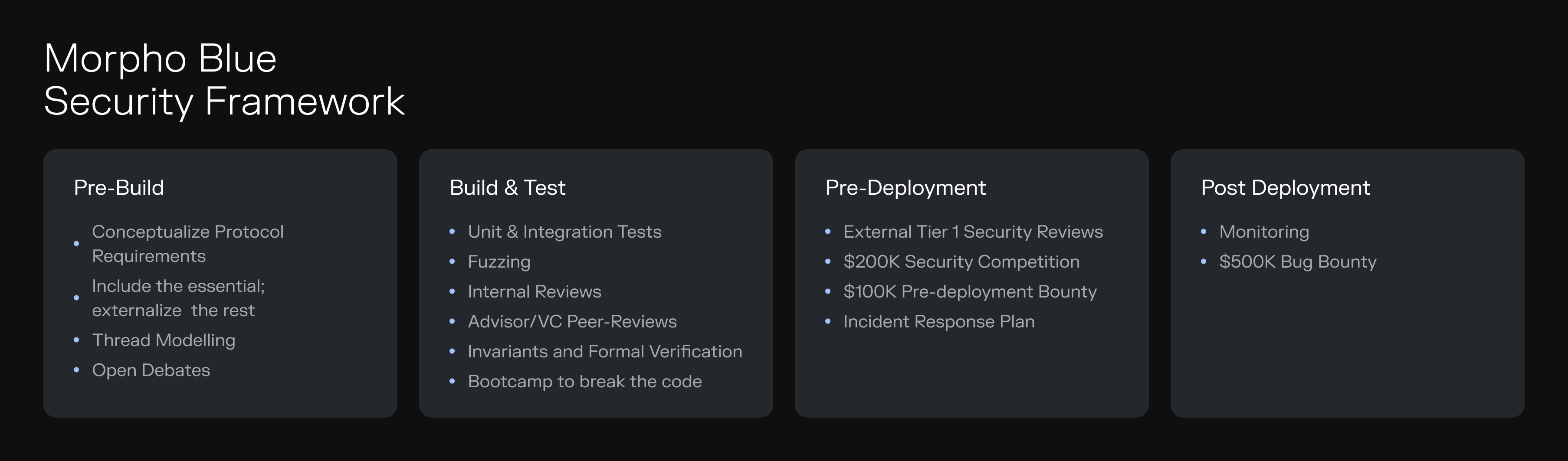Click Advisor/VC Peer-Reviews item
1568x461 pixels.
pos(571,321)
